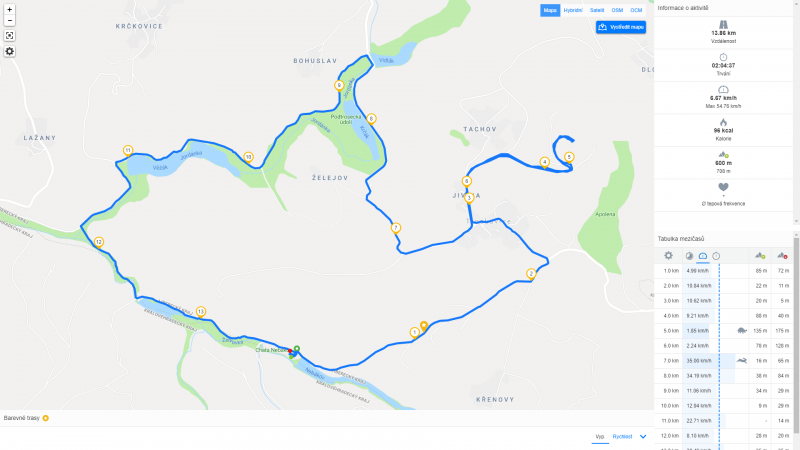
Task: Switch to Hybridní map view
Action: tap(573, 10)
